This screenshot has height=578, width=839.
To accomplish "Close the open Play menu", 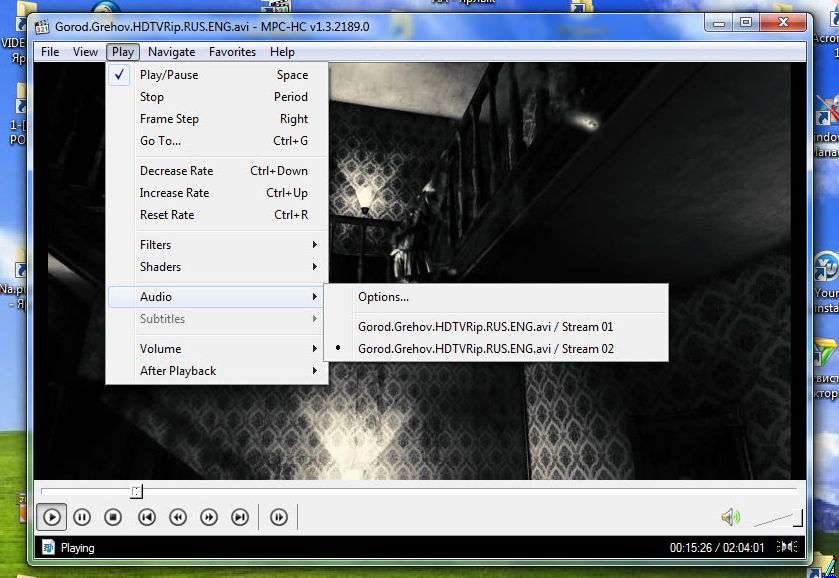I will point(123,52).
